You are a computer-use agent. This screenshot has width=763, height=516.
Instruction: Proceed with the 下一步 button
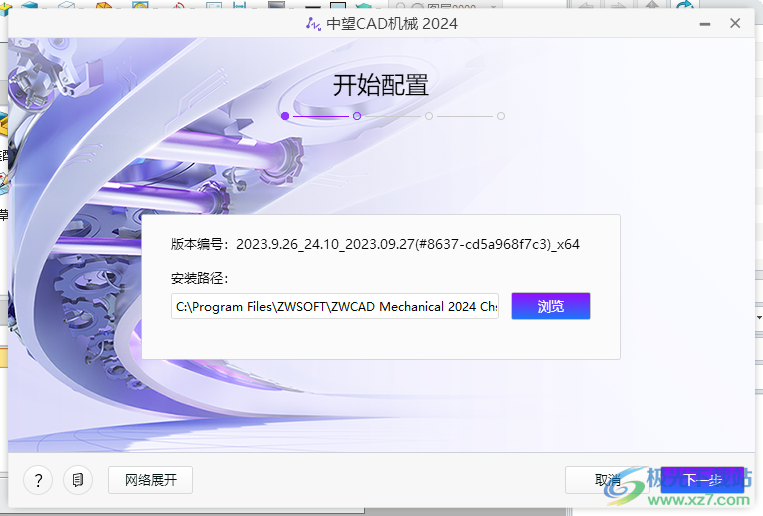703,480
